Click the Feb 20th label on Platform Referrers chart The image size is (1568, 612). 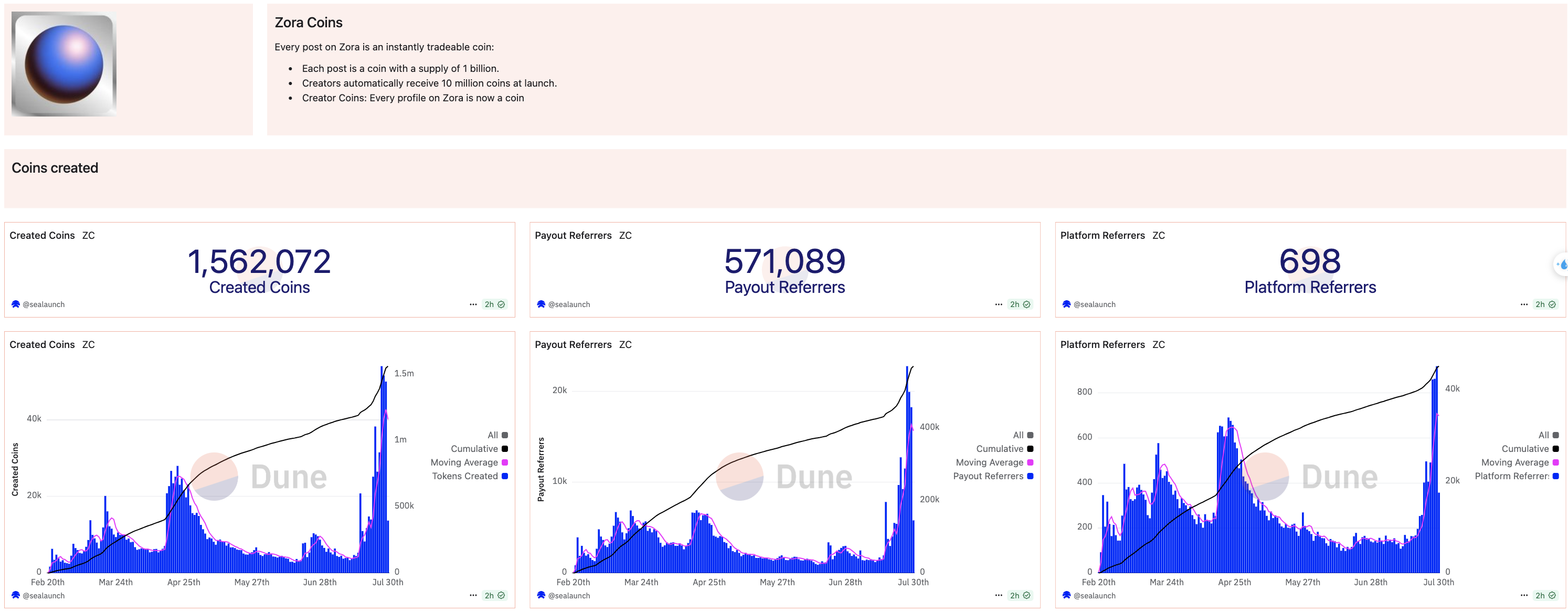click(x=1099, y=583)
